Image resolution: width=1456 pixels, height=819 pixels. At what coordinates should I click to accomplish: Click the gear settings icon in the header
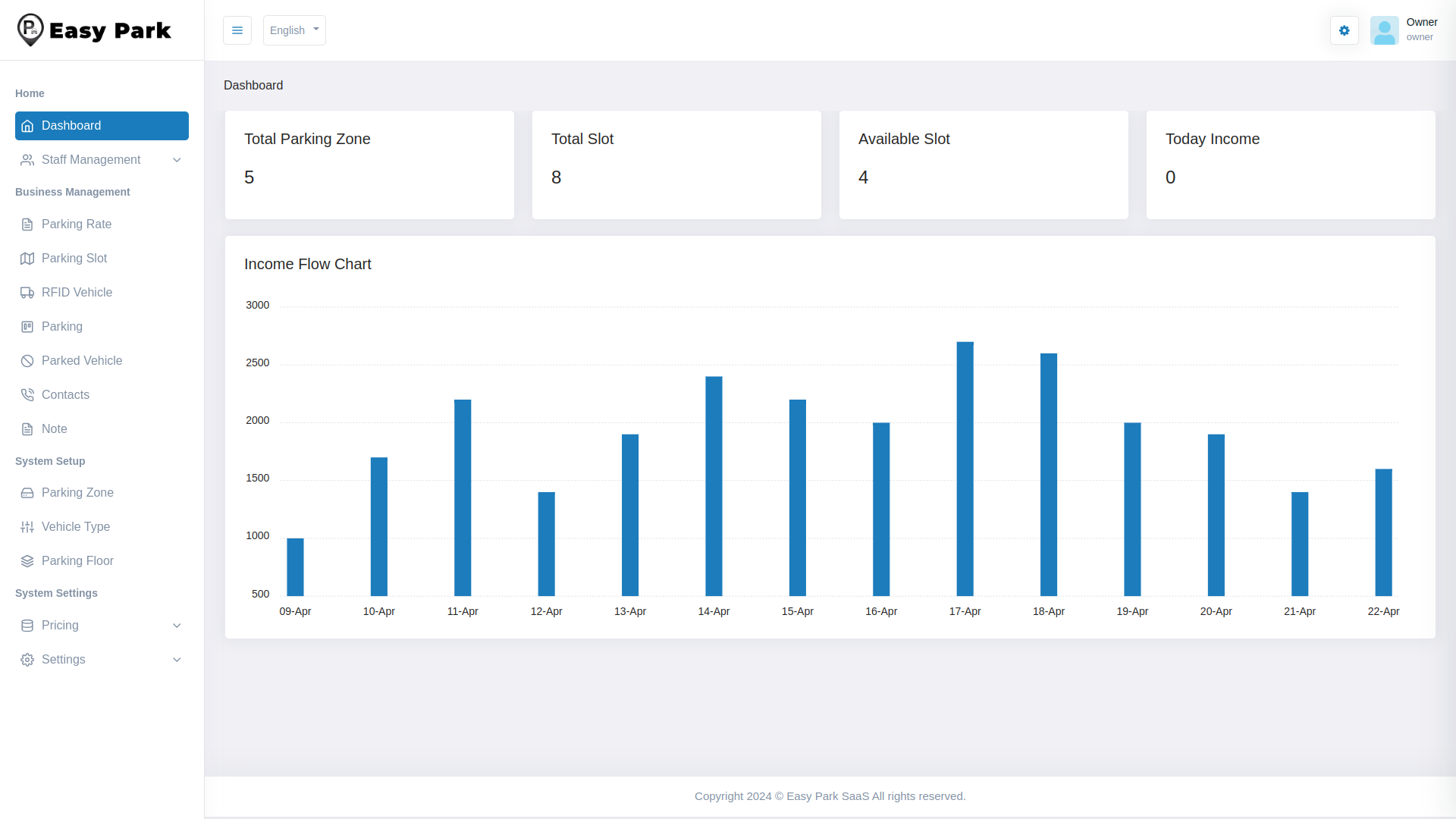1344,30
